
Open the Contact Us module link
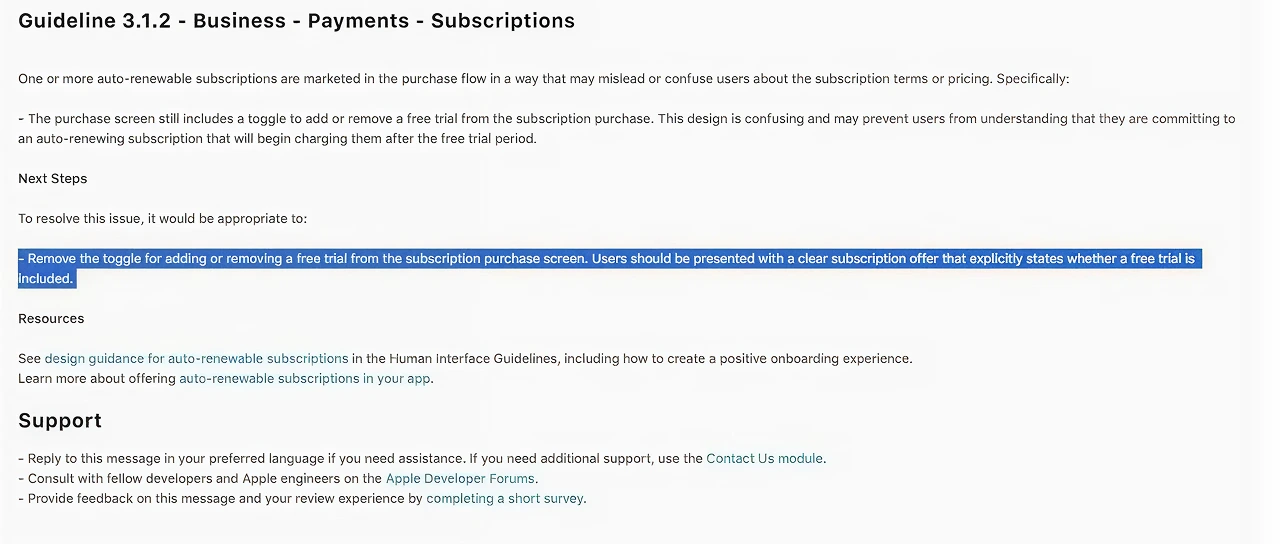click(x=765, y=458)
